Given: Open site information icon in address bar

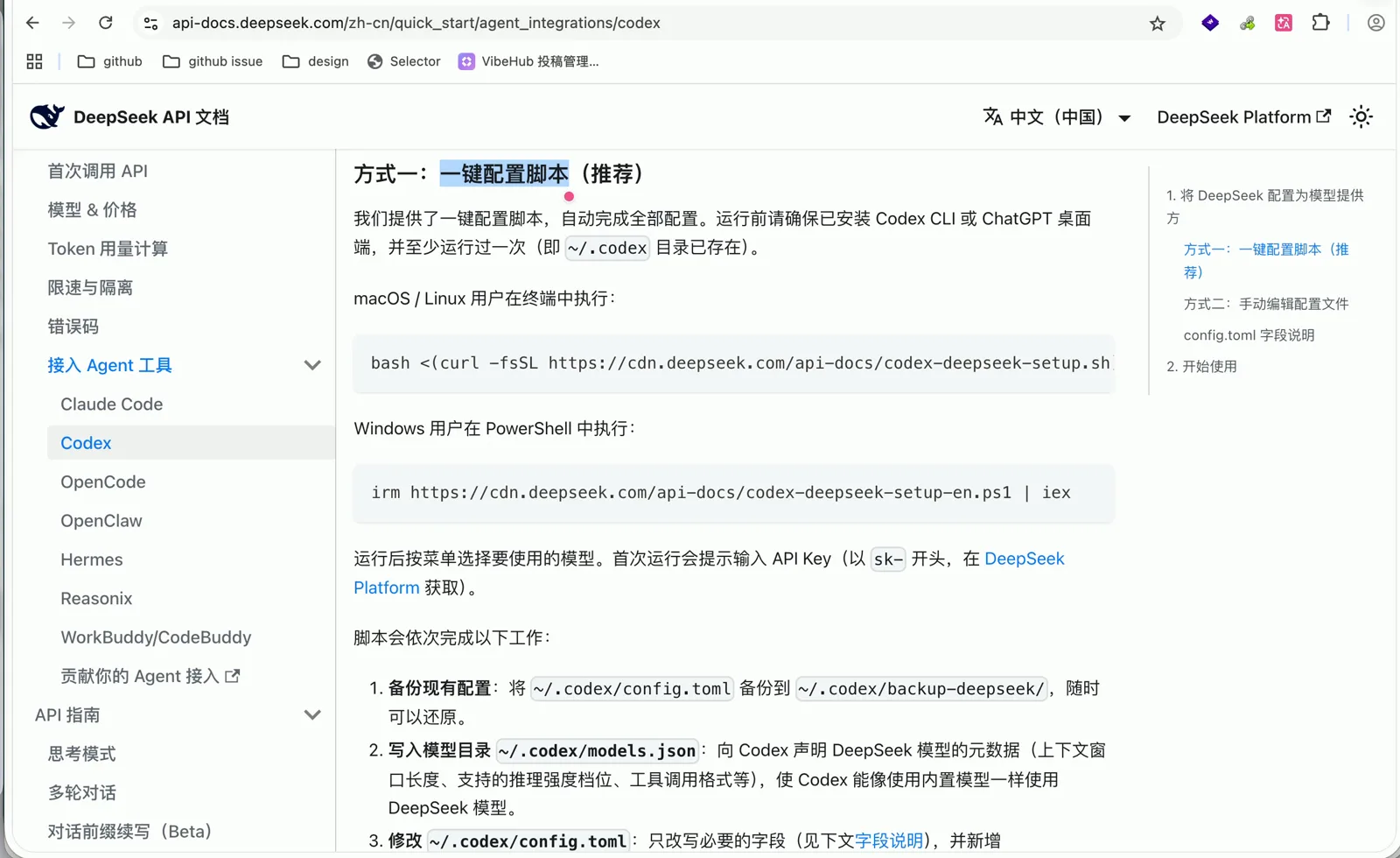Looking at the screenshot, I should [x=150, y=24].
